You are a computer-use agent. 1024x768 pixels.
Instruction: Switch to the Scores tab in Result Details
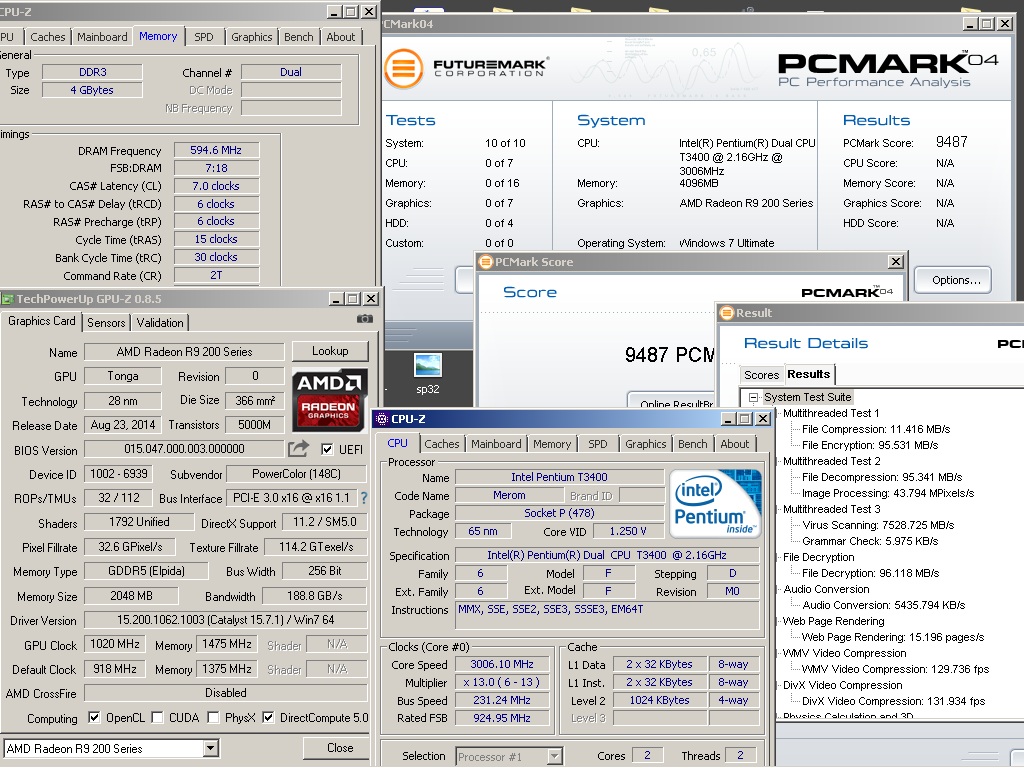(761, 375)
